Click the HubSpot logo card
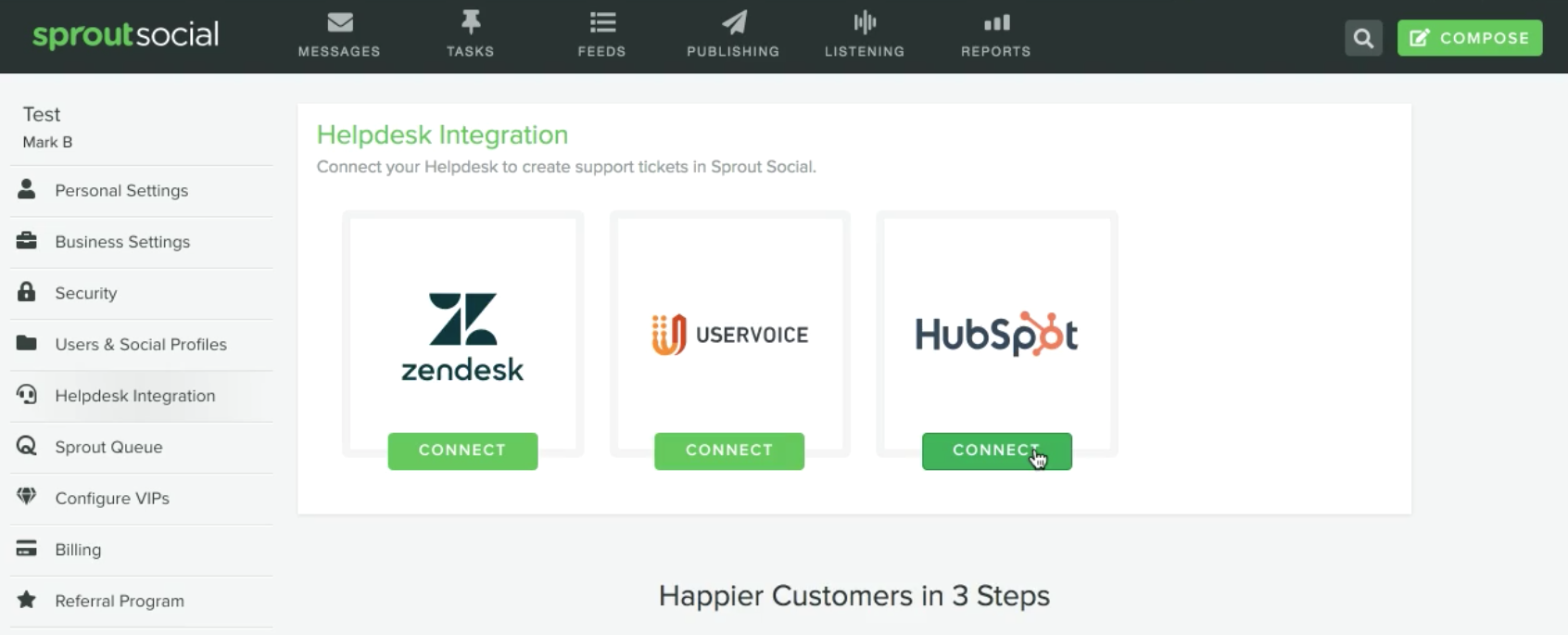 996,335
